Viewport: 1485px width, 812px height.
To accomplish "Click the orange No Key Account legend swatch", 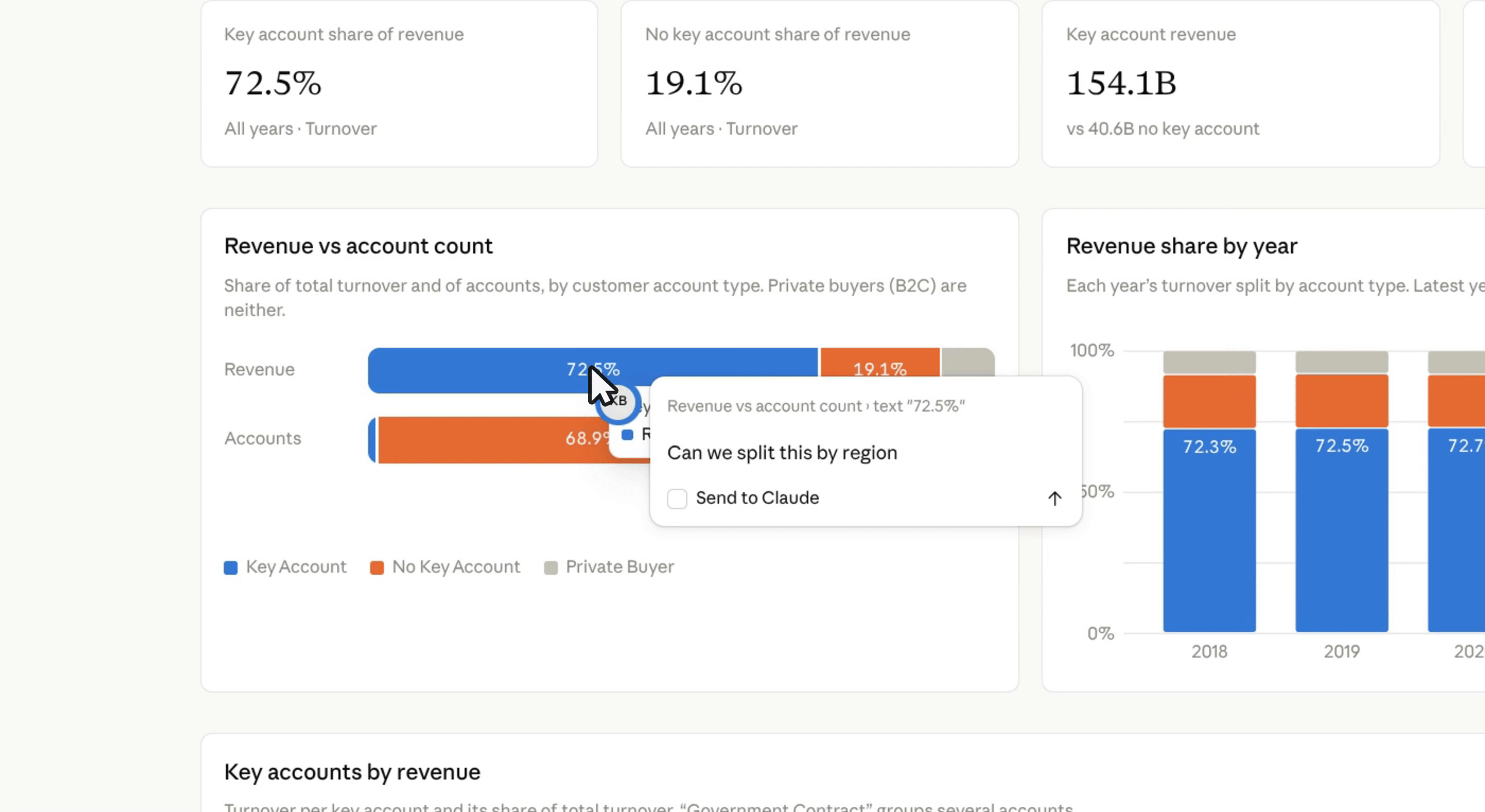I will (376, 567).
